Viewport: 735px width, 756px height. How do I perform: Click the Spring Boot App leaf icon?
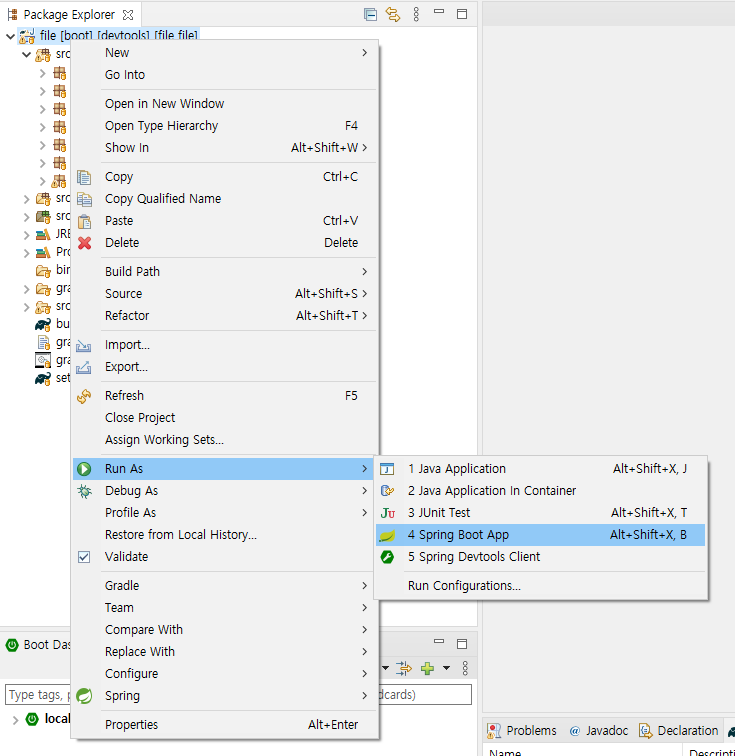[388, 535]
